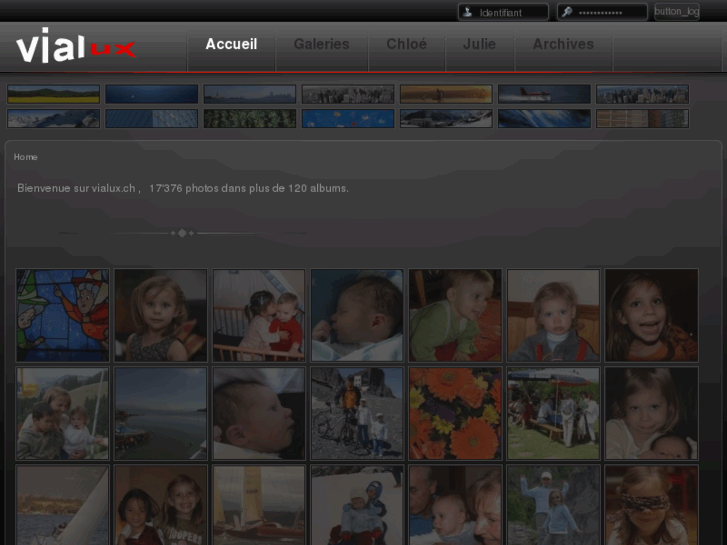
Task: Select the green forest foliage banner
Action: pyautogui.click(x=249, y=118)
